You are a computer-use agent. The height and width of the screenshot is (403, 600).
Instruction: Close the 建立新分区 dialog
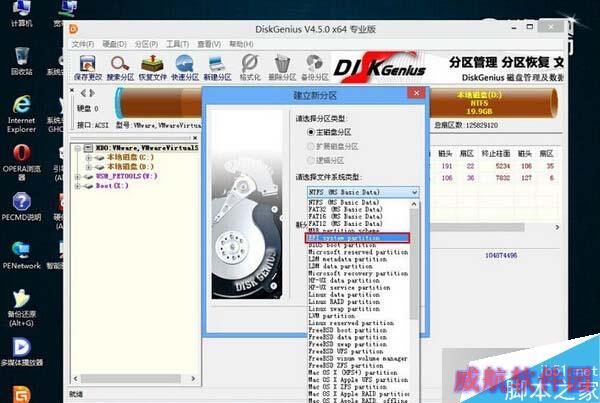coord(416,93)
